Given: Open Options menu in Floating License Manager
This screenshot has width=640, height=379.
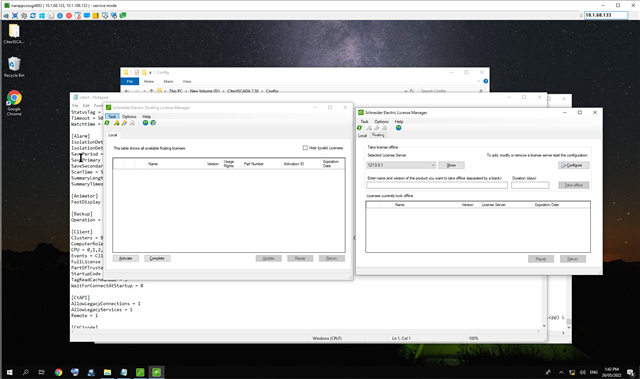Looking at the screenshot, I should coord(129,116).
